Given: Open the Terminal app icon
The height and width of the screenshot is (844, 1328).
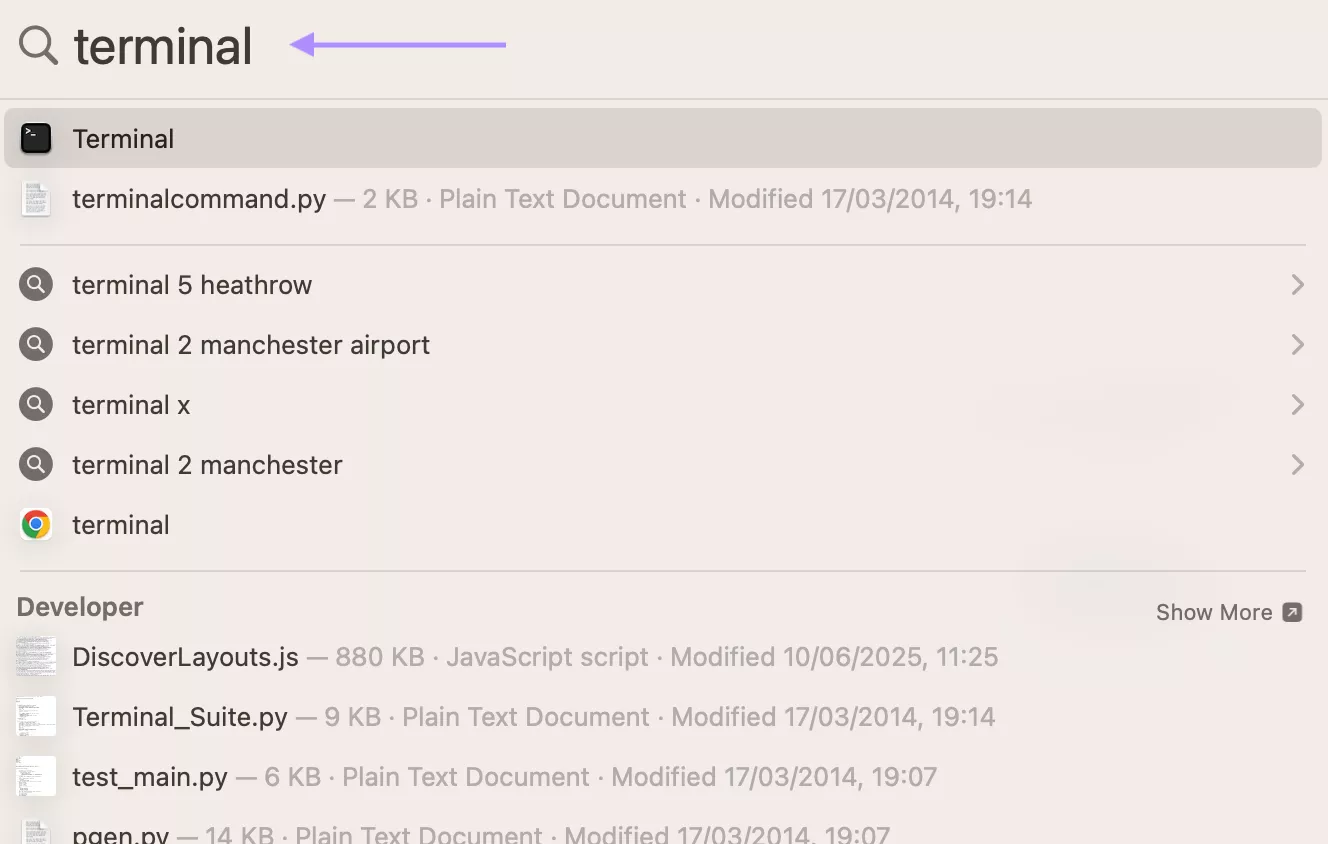Looking at the screenshot, I should click(36, 139).
